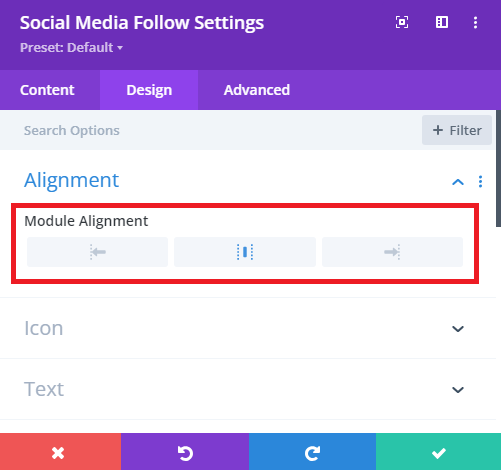The height and width of the screenshot is (470, 501).
Task: Set module alignment to center
Action: [245, 252]
